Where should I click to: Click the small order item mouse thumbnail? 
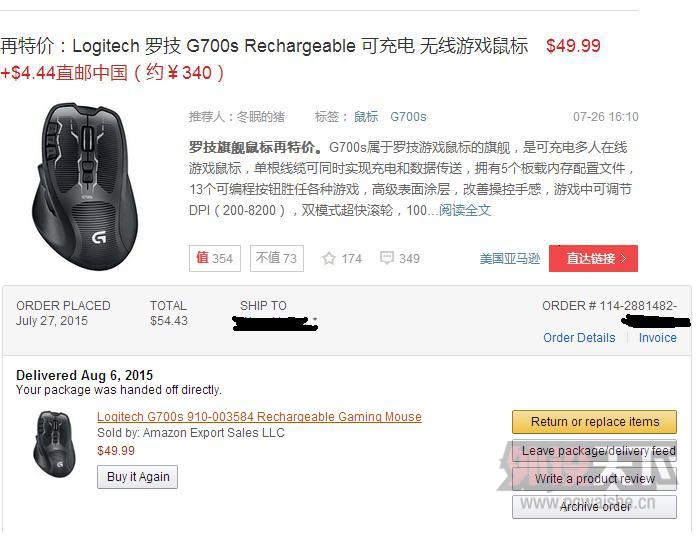point(54,444)
